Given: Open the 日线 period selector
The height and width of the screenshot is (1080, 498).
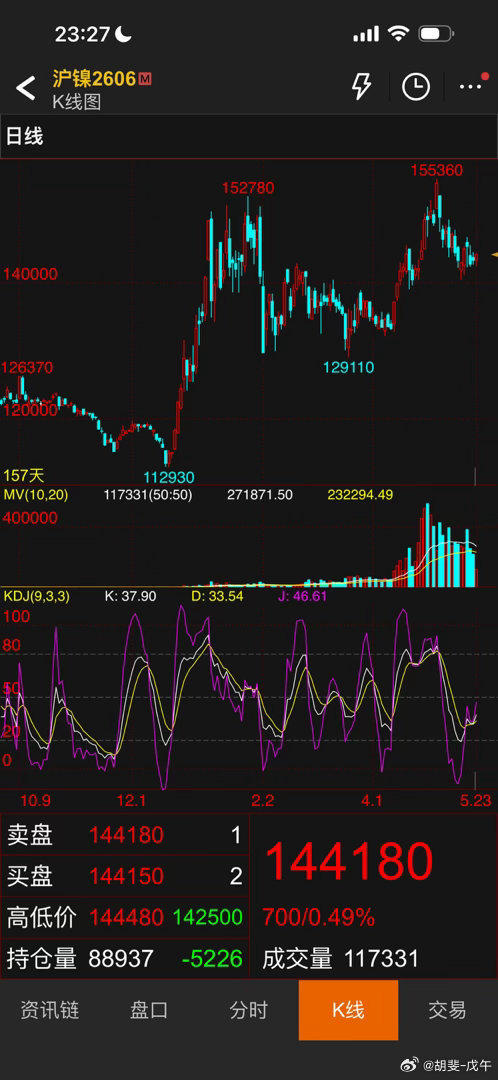Looking at the screenshot, I should (25, 136).
